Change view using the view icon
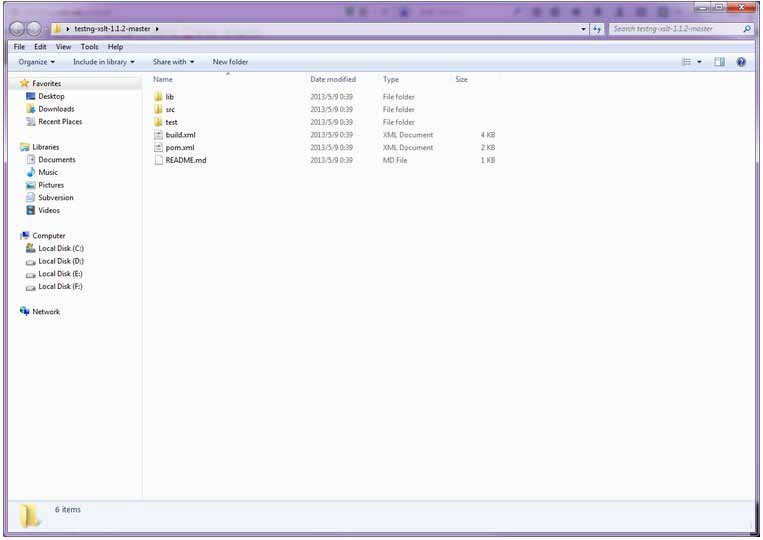Viewport: 763px width, 540px height. (686, 62)
